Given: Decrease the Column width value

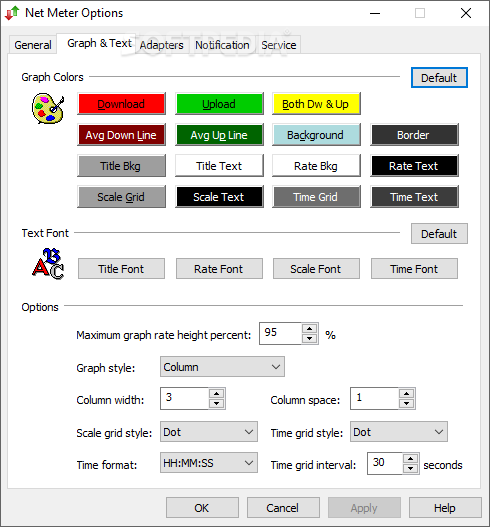Looking at the screenshot, I should point(216,403).
